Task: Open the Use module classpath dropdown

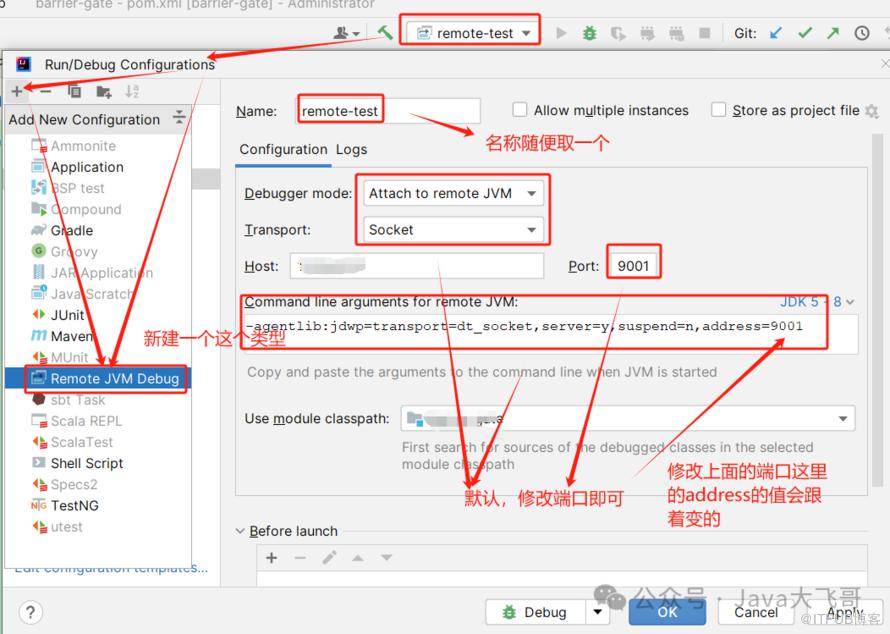Action: coord(628,419)
